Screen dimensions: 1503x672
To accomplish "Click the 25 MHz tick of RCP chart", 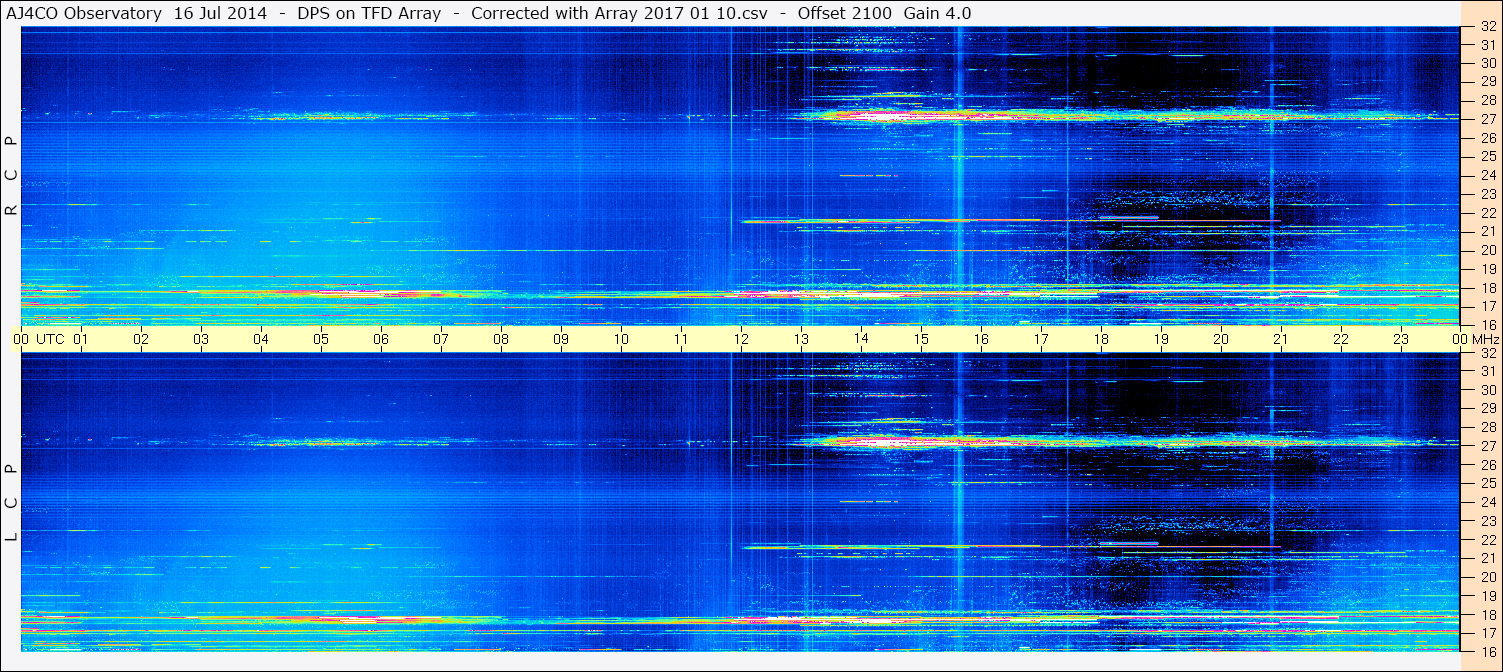I will pos(1488,157).
